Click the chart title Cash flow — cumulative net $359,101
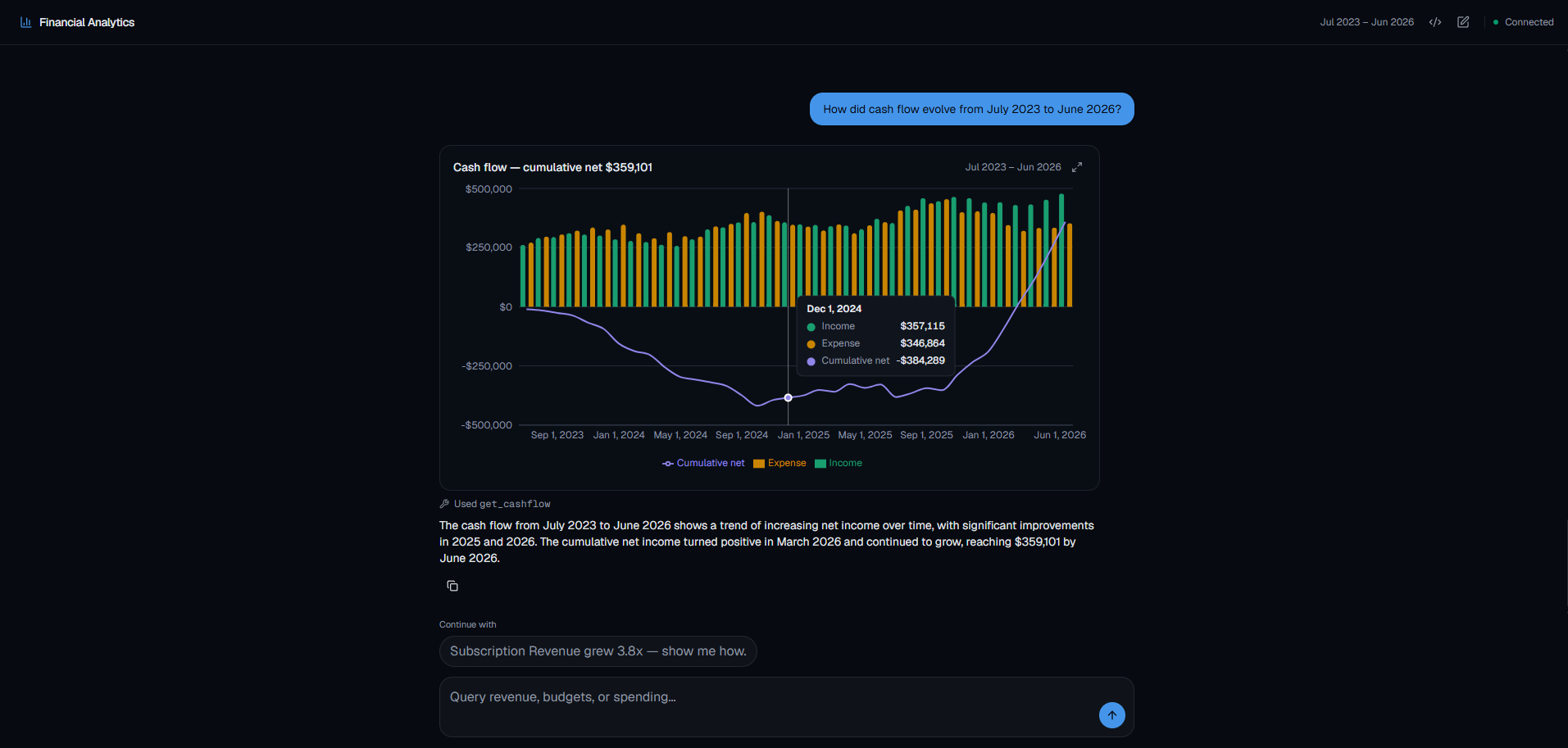 (552, 167)
